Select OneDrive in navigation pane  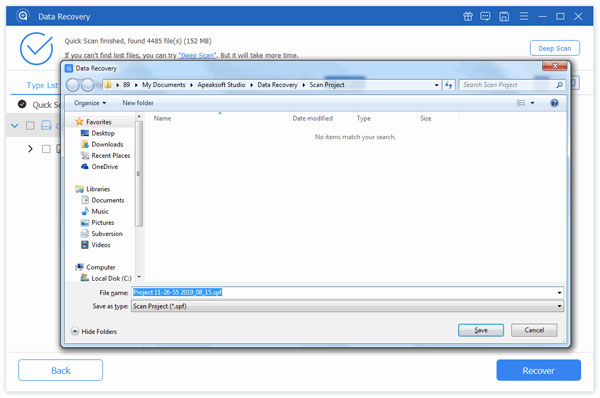pyautogui.click(x=104, y=166)
